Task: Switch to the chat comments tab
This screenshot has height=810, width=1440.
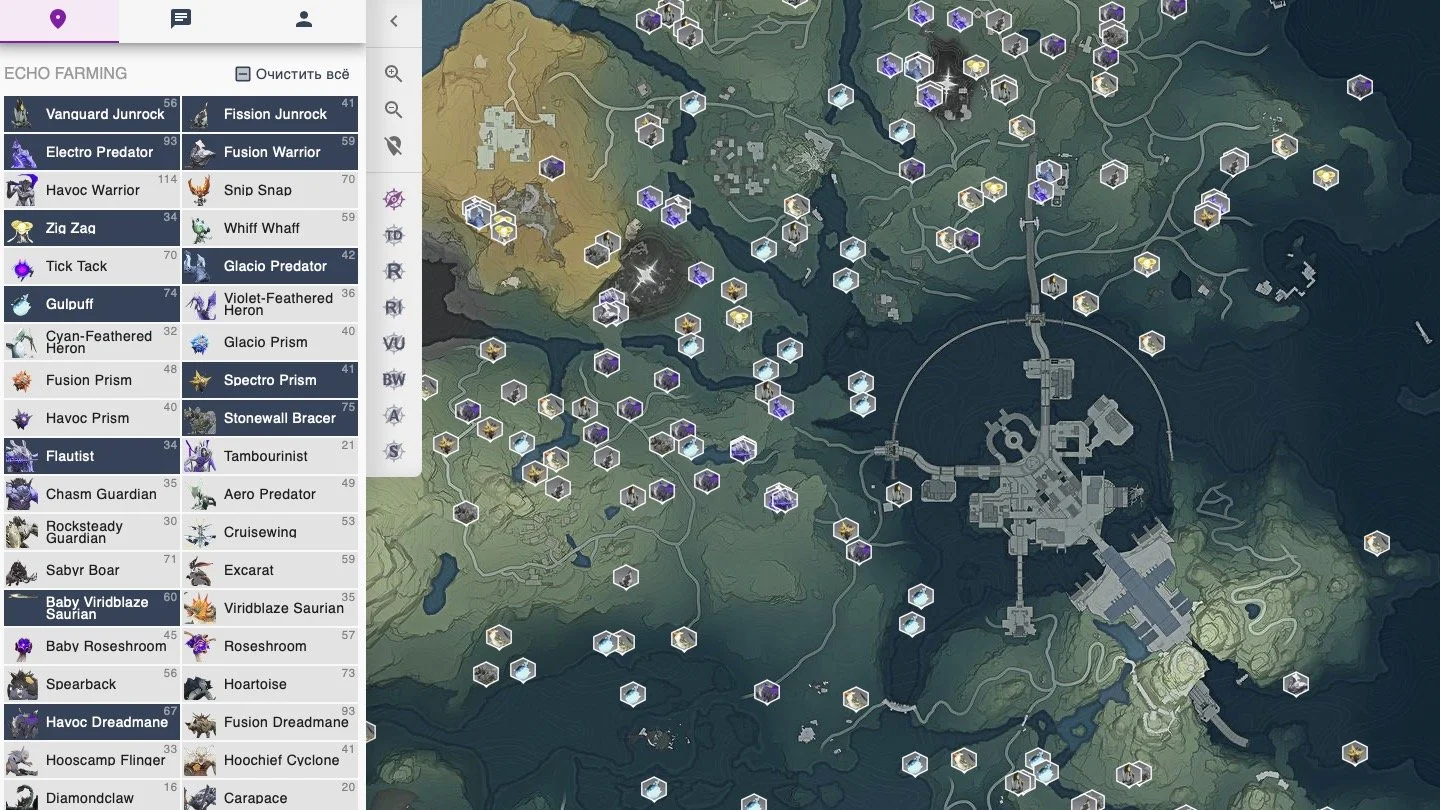Action: [x=181, y=20]
